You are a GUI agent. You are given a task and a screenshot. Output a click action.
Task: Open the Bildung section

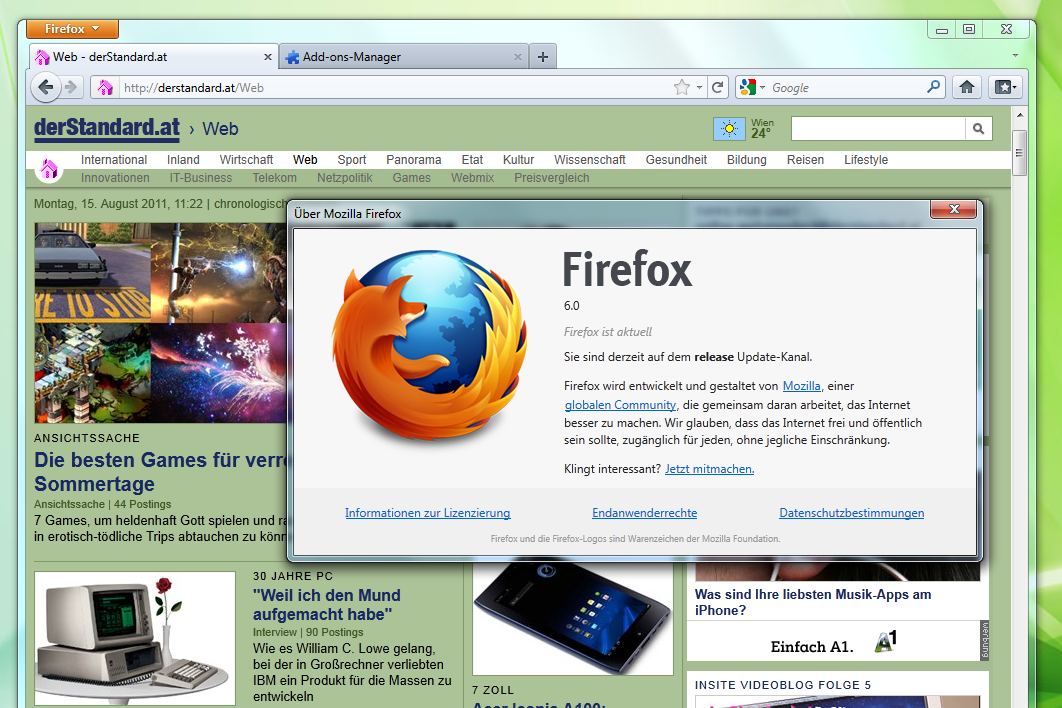point(746,160)
